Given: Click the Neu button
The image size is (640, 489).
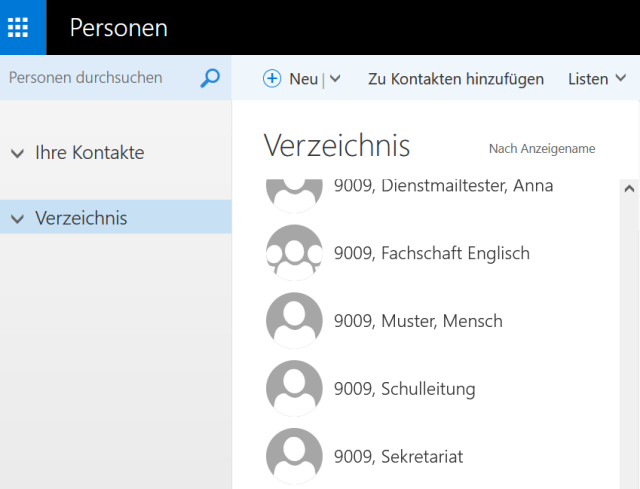Looking at the screenshot, I should point(303,79).
